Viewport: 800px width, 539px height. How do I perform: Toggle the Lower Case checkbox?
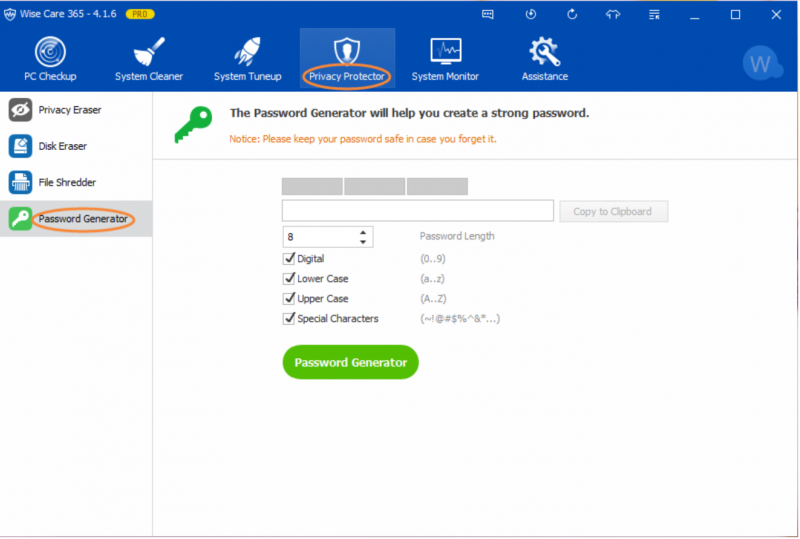[289, 278]
